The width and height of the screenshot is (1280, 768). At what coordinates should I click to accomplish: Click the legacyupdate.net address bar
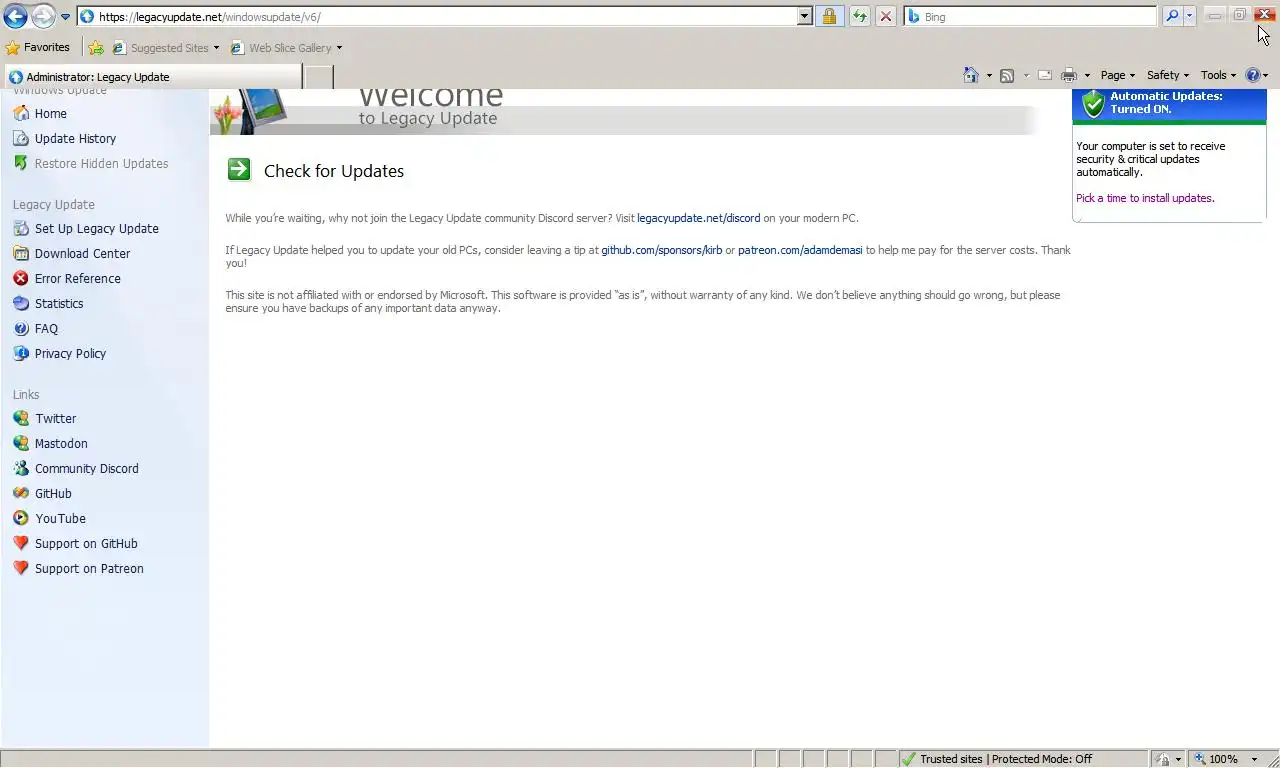coord(438,16)
